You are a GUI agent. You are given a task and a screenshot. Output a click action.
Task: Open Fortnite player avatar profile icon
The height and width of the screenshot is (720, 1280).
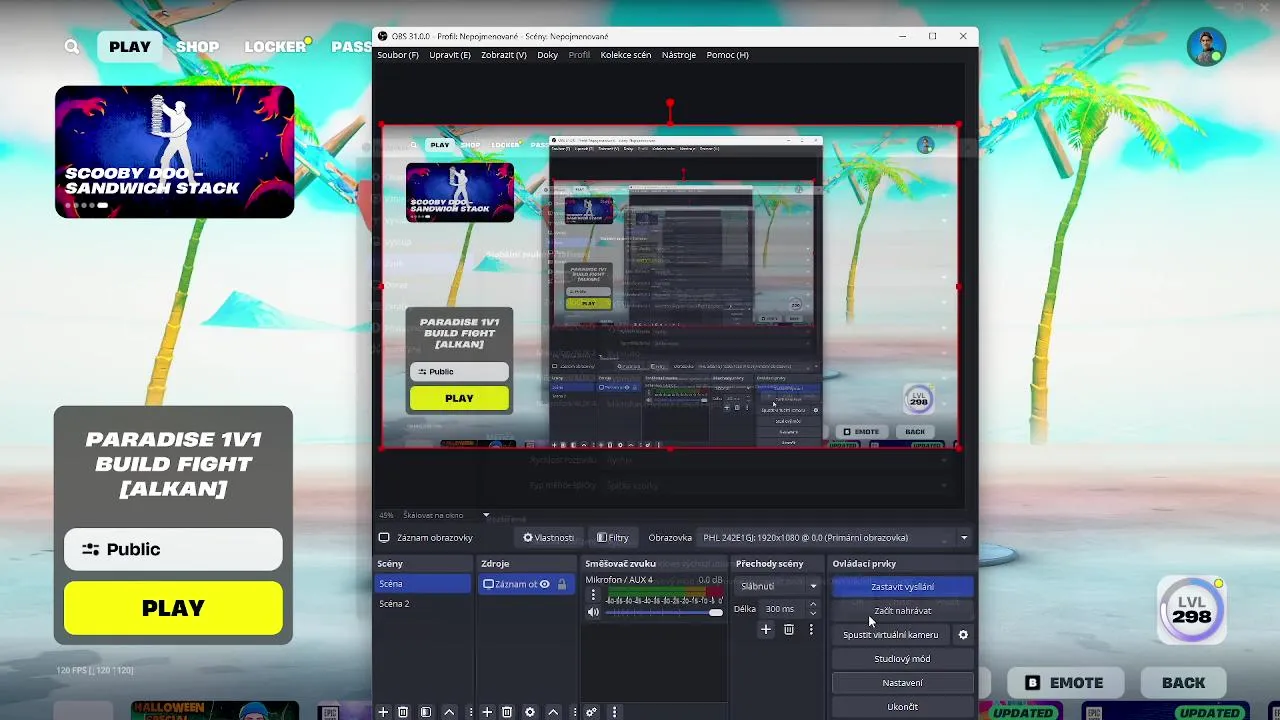tap(1207, 47)
